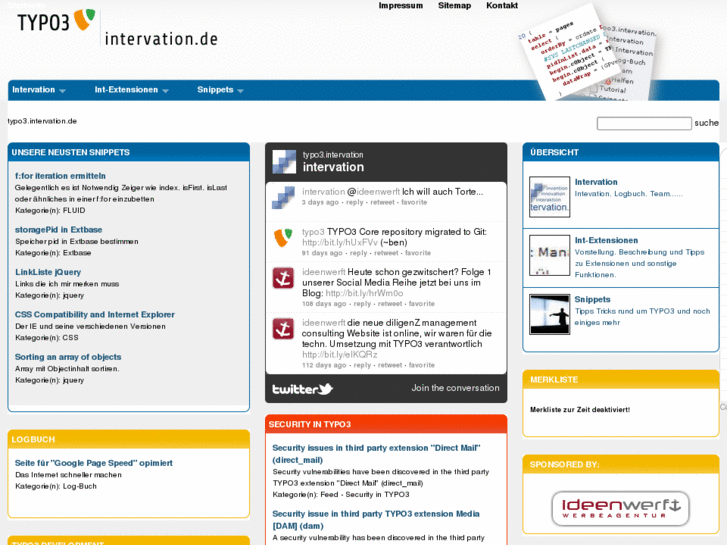727x545 pixels.
Task: Open the bit.ly/hUxFVv link in tweet
Action: click(340, 243)
